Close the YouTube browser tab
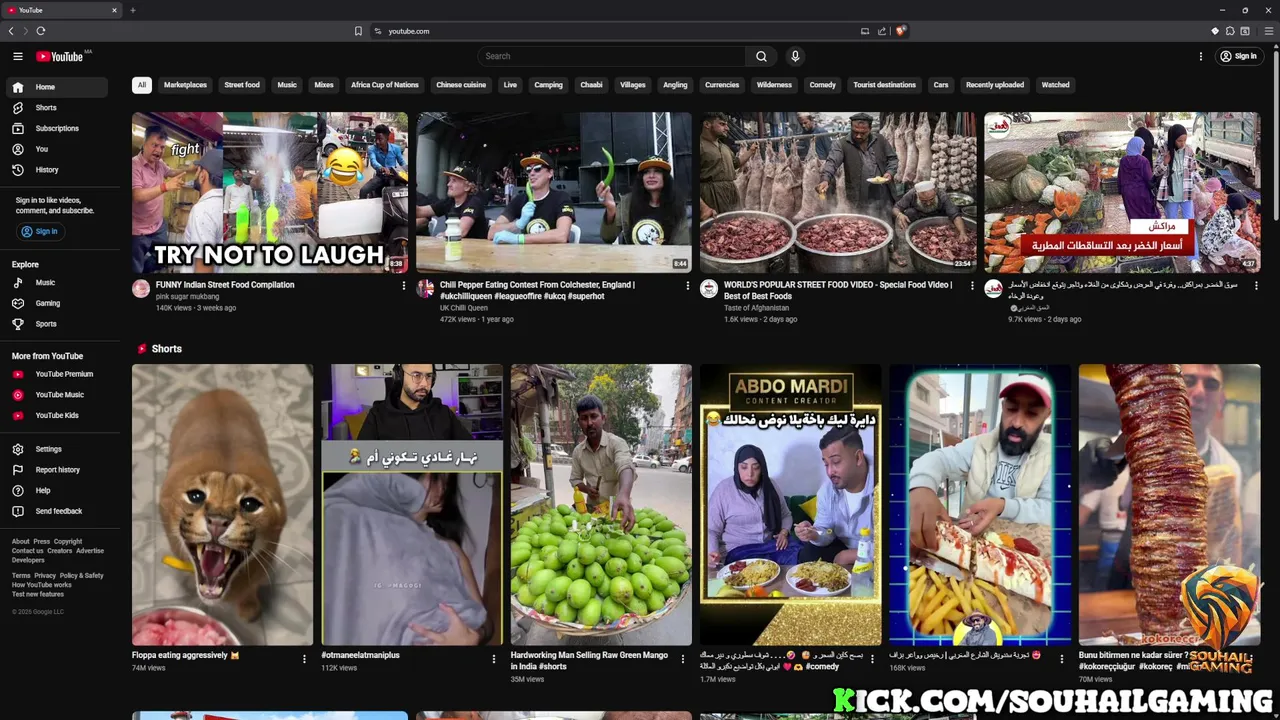 coord(114,10)
